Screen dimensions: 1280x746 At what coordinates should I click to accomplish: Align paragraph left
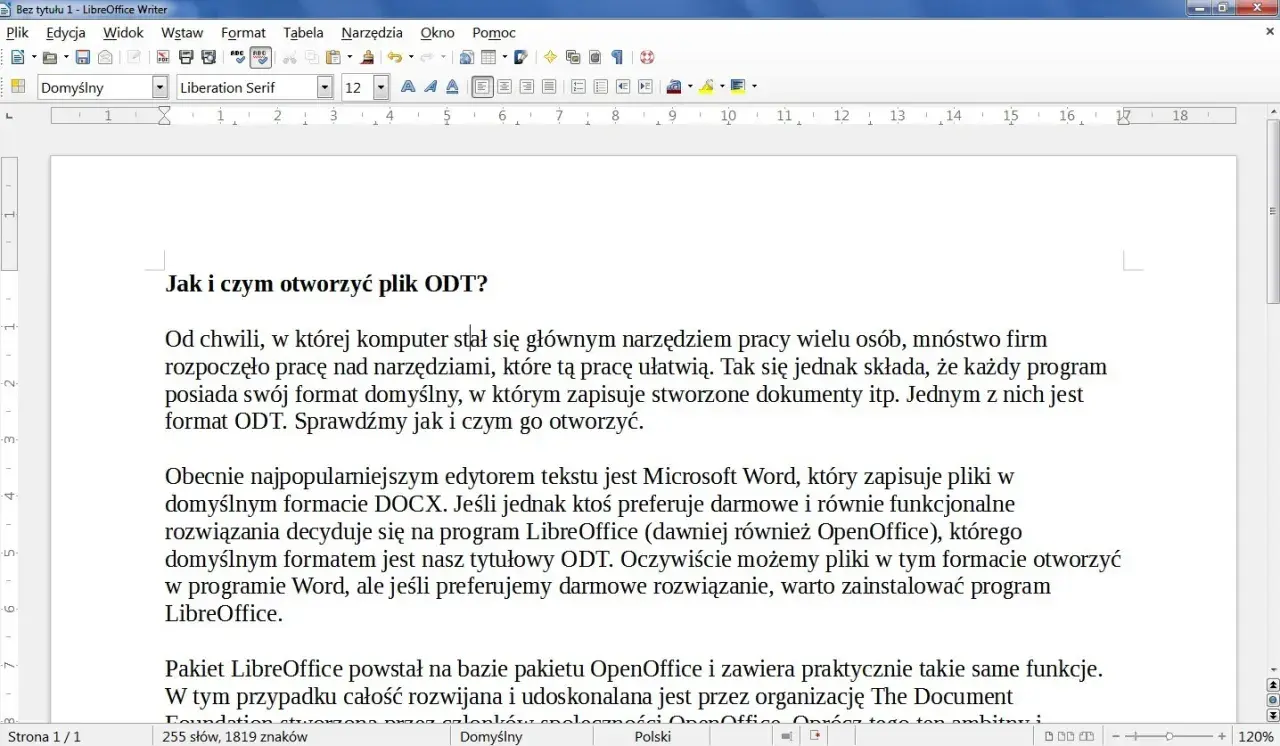(483, 87)
